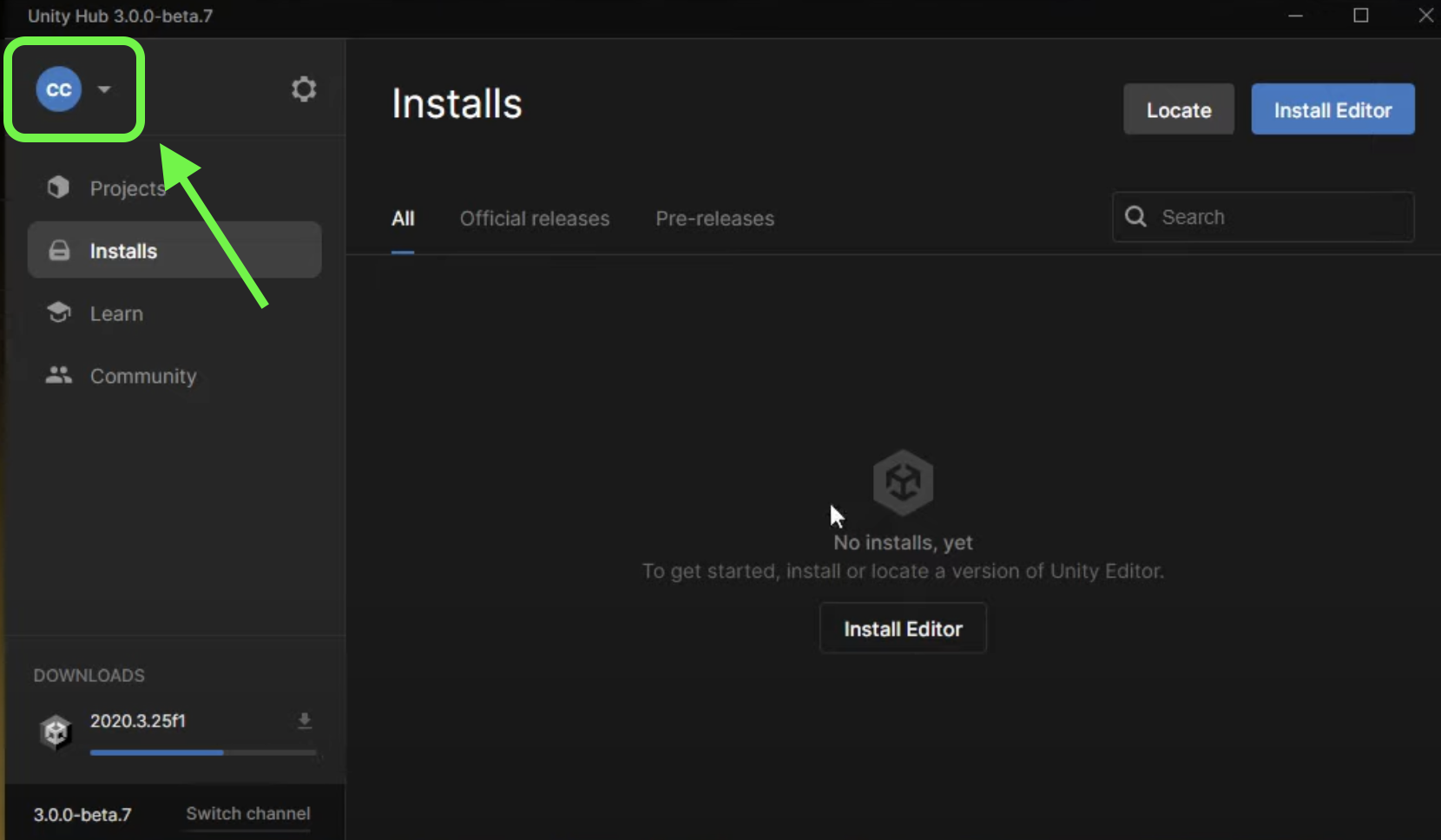
Task: Click the Community people icon
Action: click(59, 375)
